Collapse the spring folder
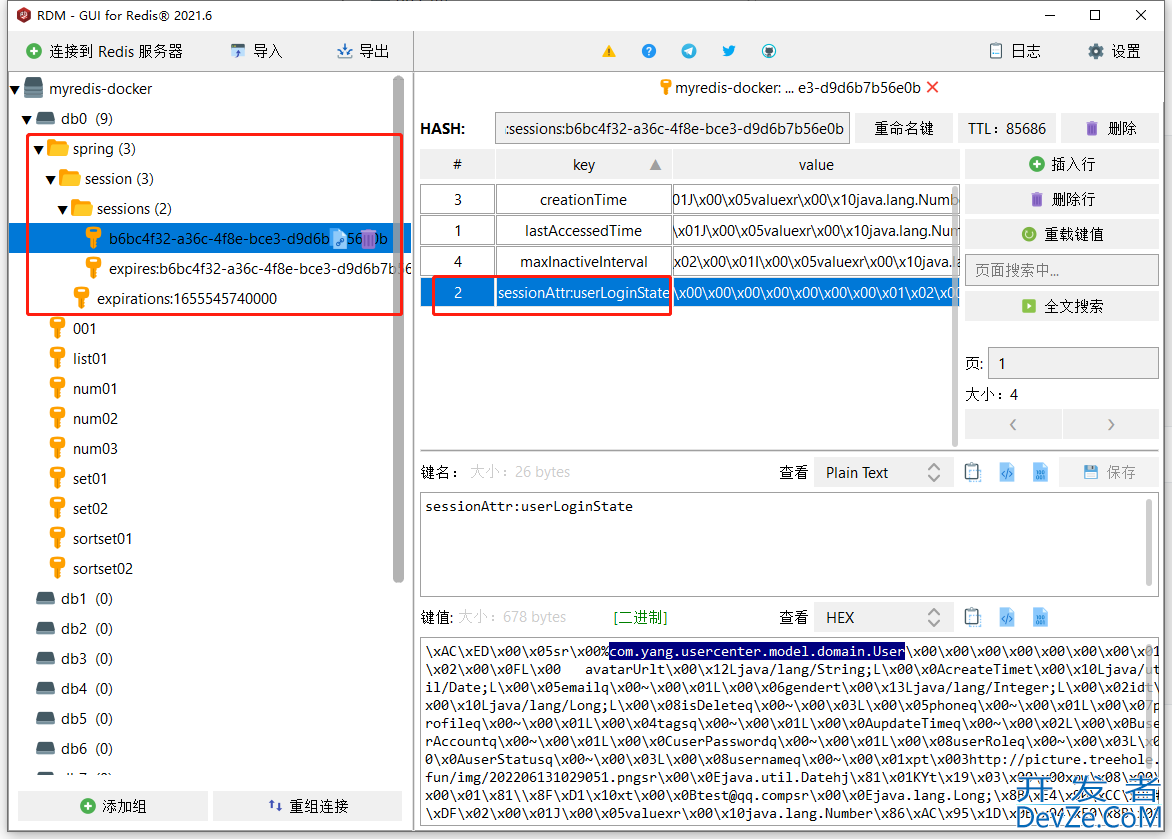The height and width of the screenshot is (839, 1172). tap(39, 150)
